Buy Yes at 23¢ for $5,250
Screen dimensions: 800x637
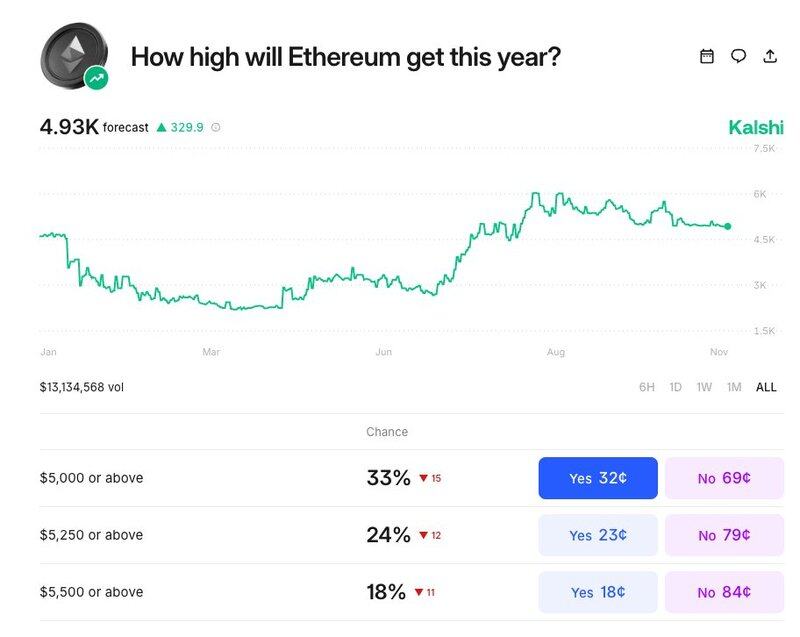point(598,535)
